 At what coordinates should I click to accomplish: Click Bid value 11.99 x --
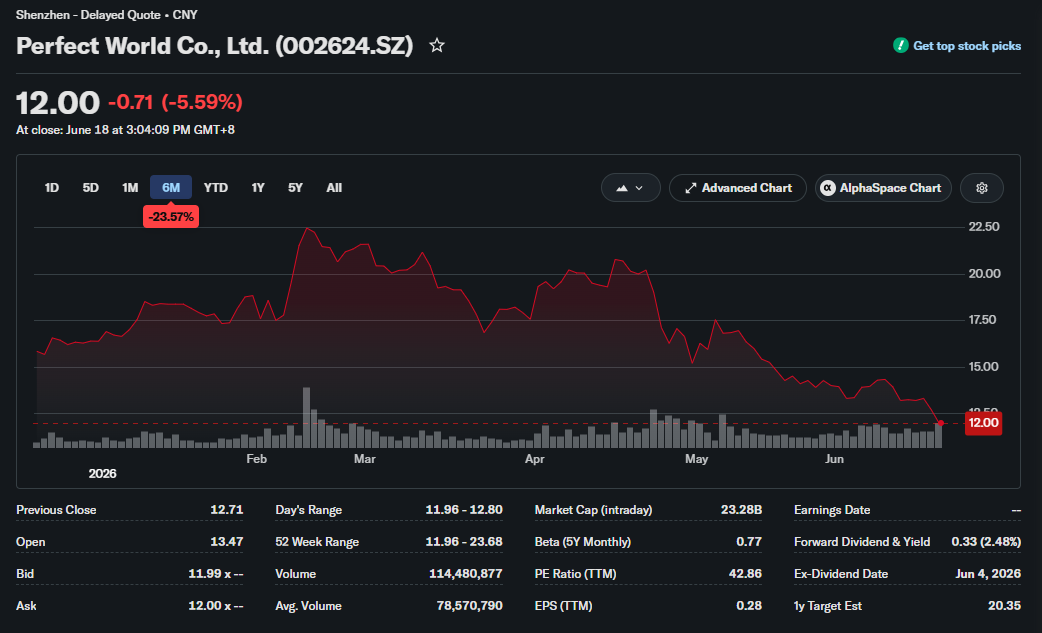point(215,574)
